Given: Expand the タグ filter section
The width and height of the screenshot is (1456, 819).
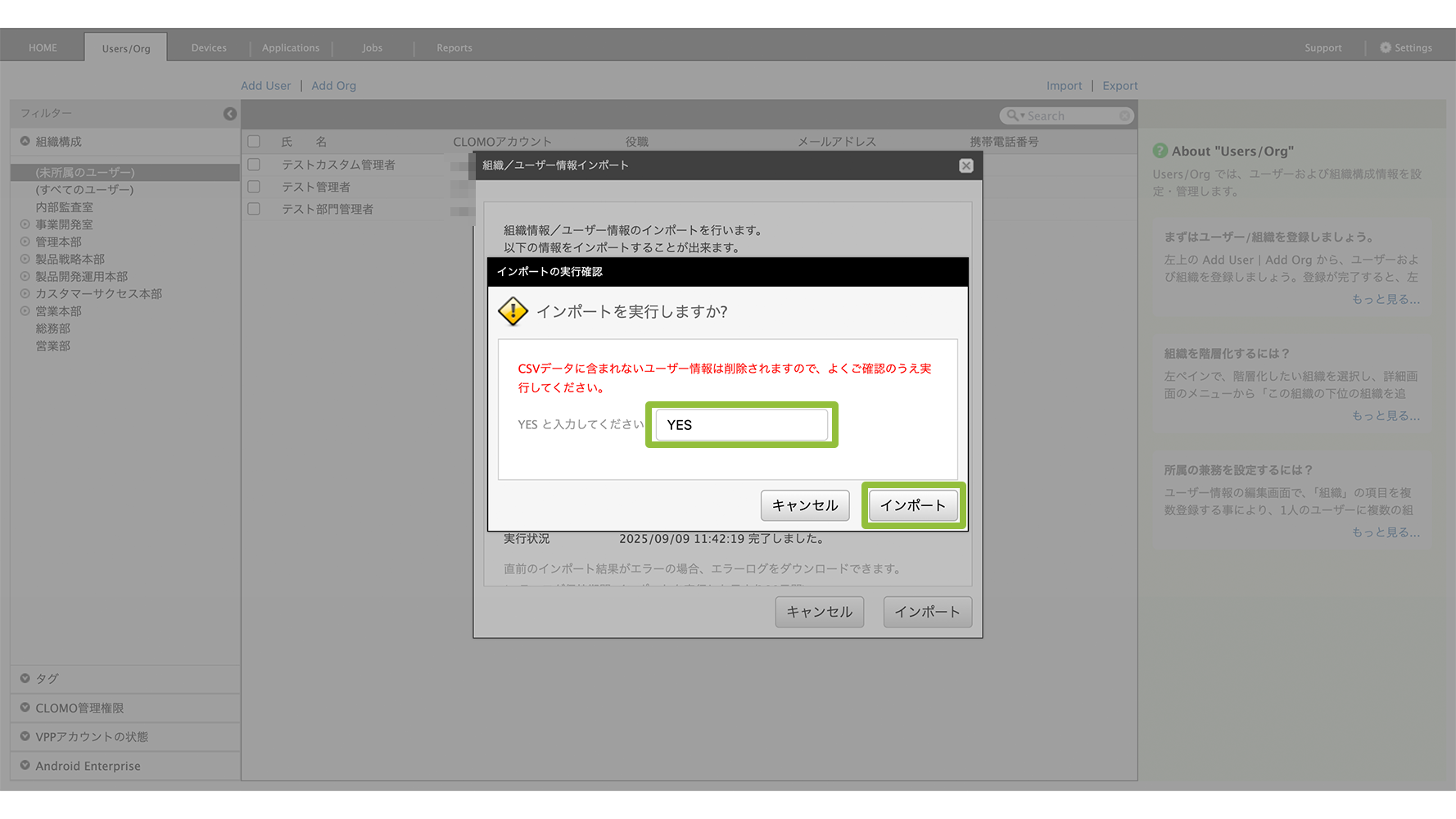Looking at the screenshot, I should click(25, 678).
